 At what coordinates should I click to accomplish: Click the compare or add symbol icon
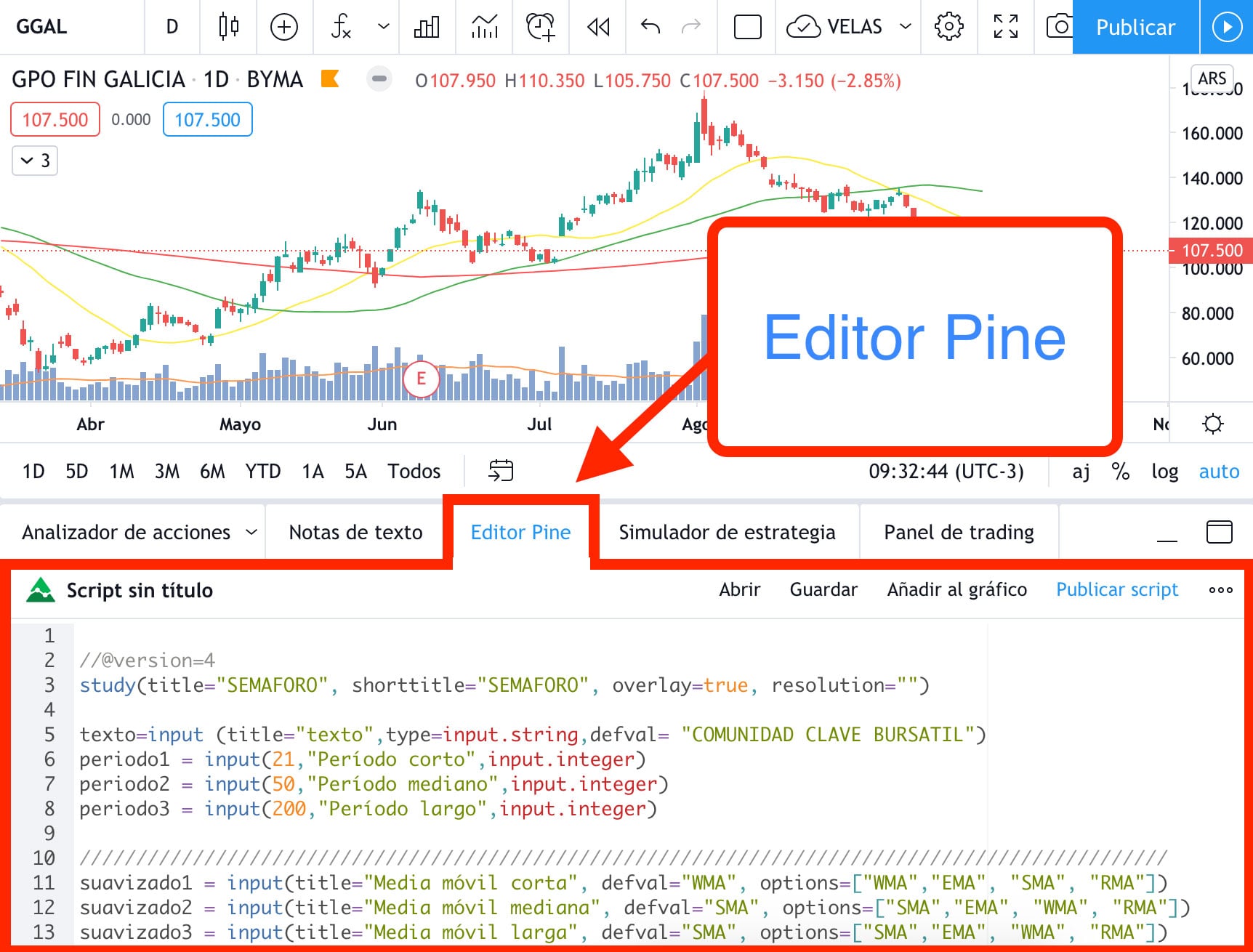tap(283, 27)
